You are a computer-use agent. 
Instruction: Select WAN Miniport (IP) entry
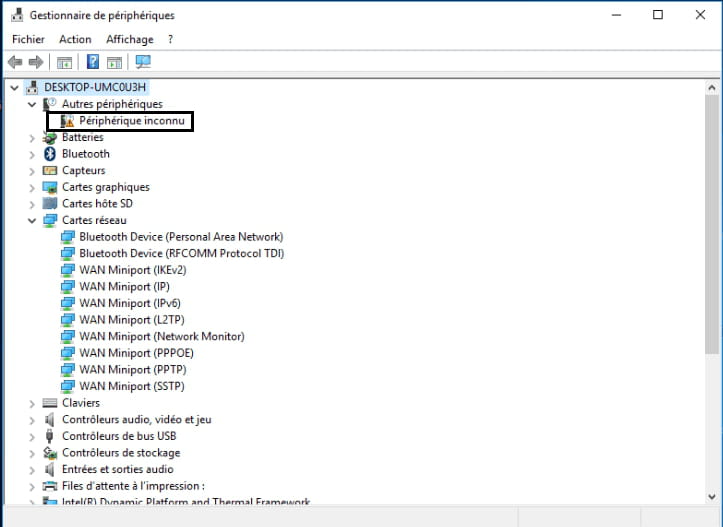pyautogui.click(x=124, y=287)
